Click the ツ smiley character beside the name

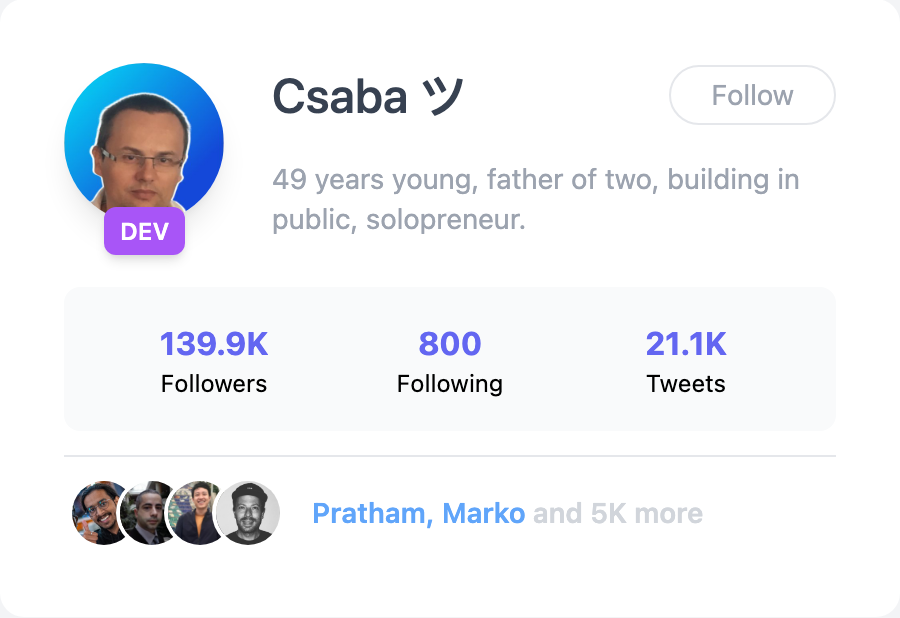click(443, 97)
